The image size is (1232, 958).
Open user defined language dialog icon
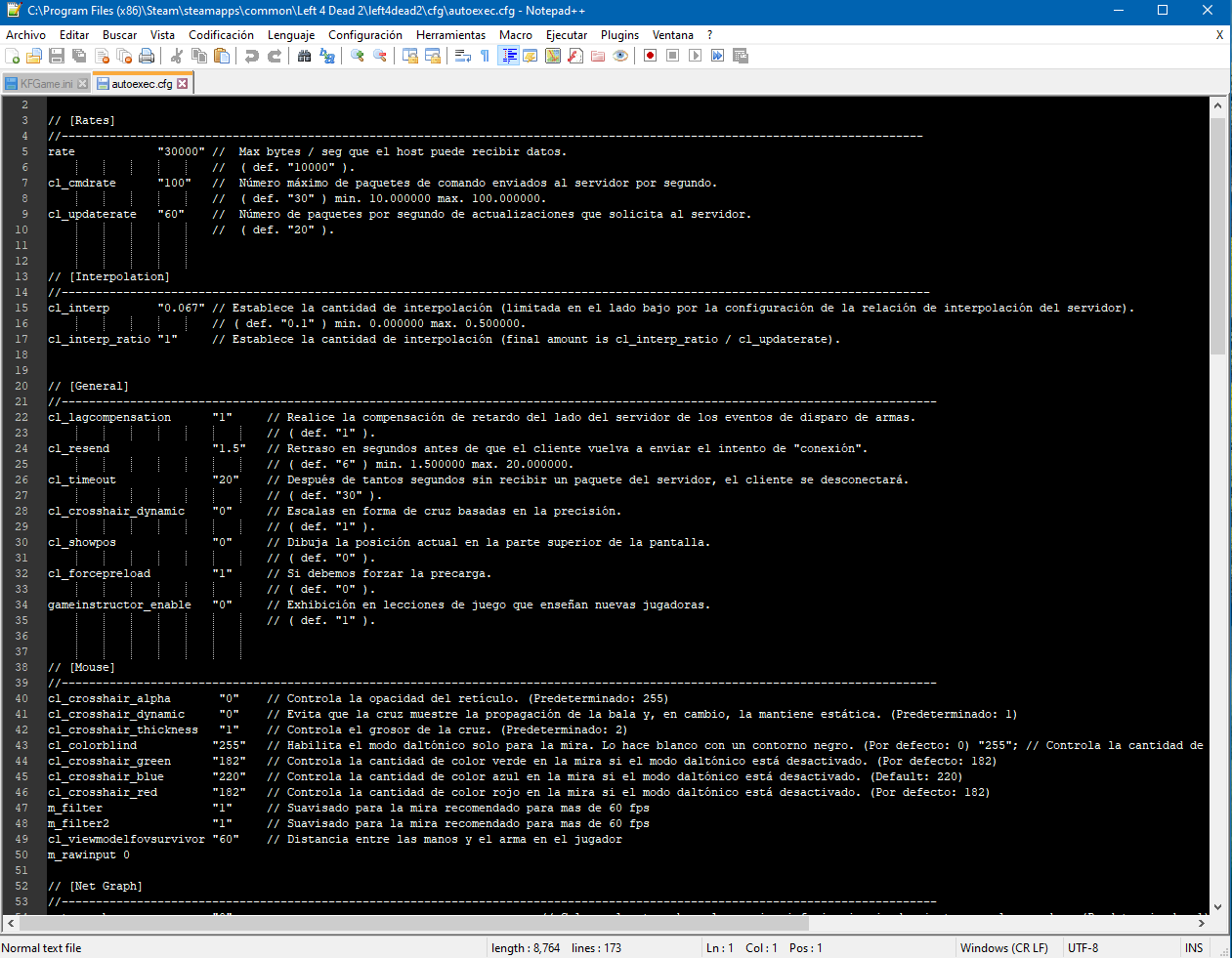click(x=531, y=56)
